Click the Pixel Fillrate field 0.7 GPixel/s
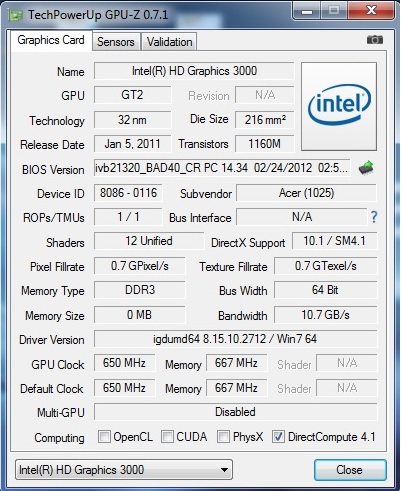 pyautogui.click(x=139, y=266)
